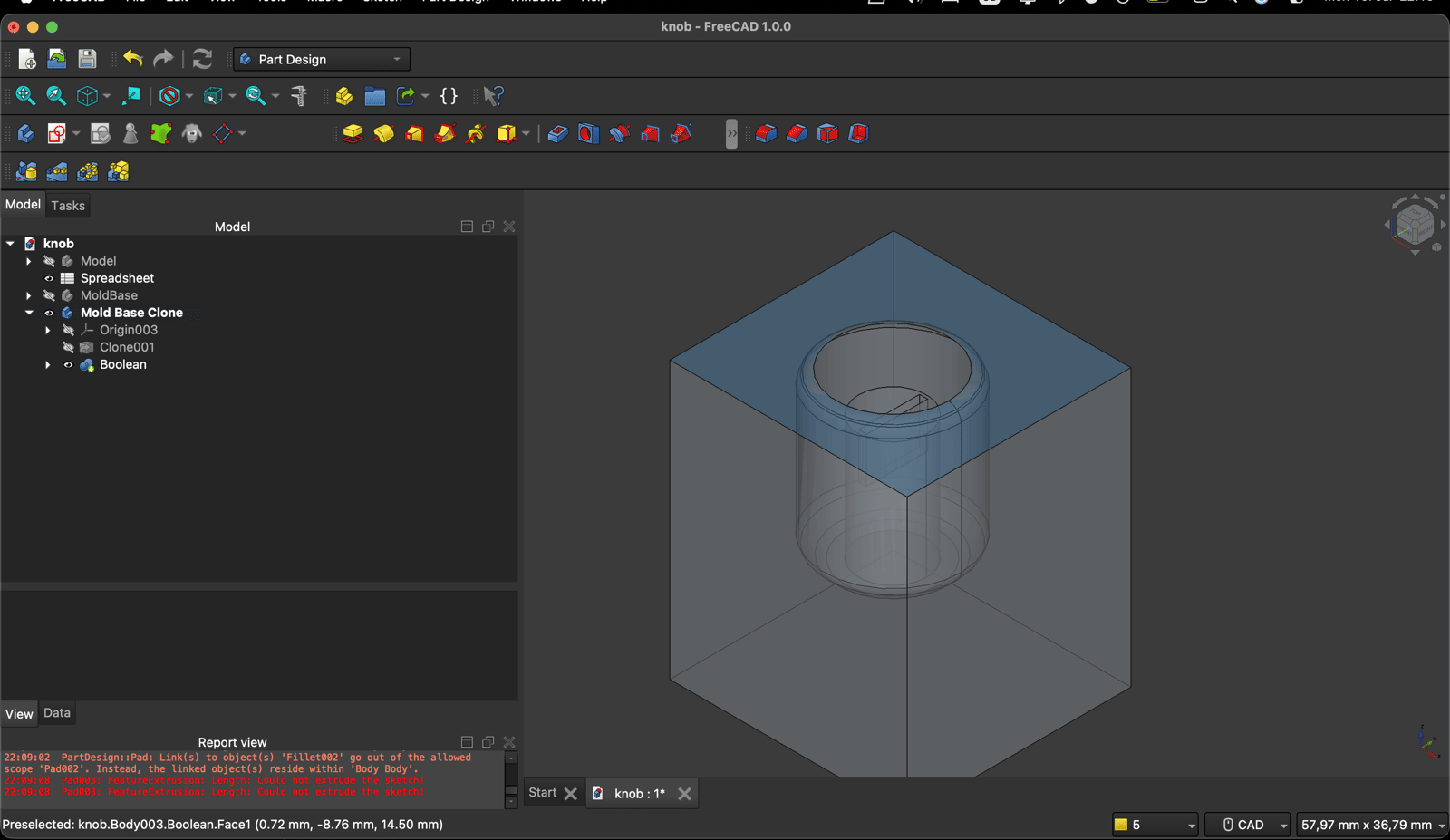This screenshot has height=840, width=1450.
Task: Open the CAD navigation style dropdown
Action: (1248, 825)
